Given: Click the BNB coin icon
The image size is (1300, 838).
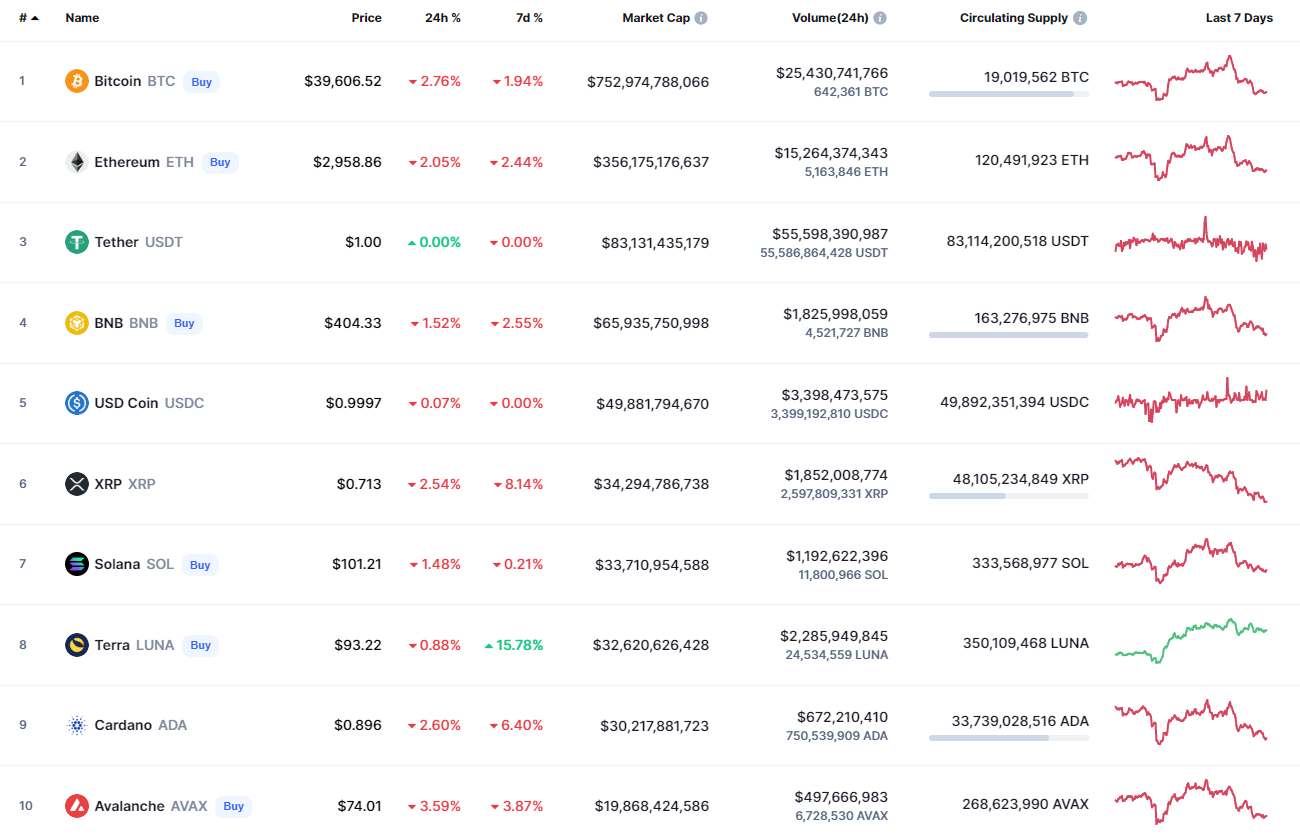Looking at the screenshot, I should point(77,323).
